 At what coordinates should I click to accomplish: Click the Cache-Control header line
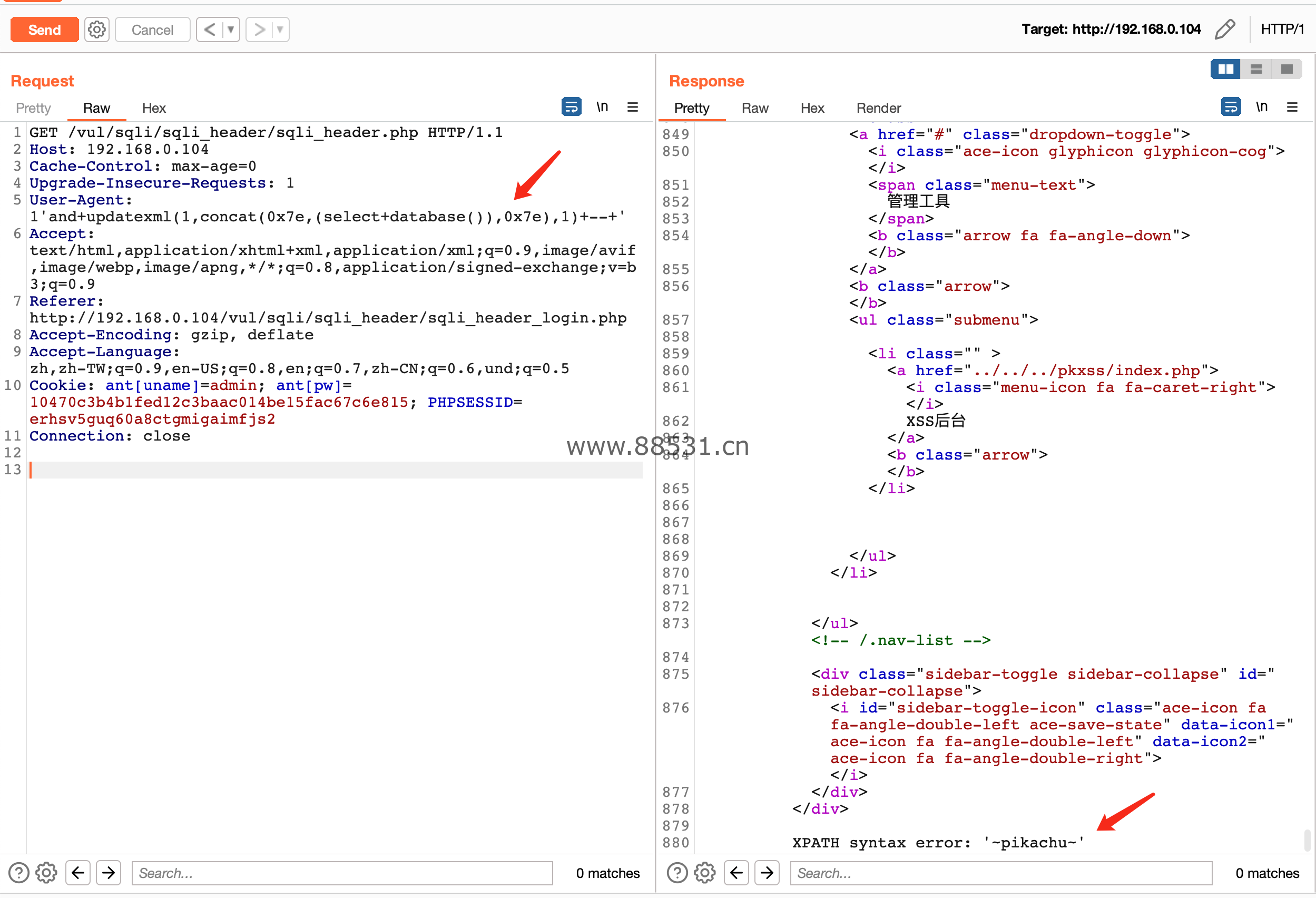pyautogui.click(x=143, y=167)
